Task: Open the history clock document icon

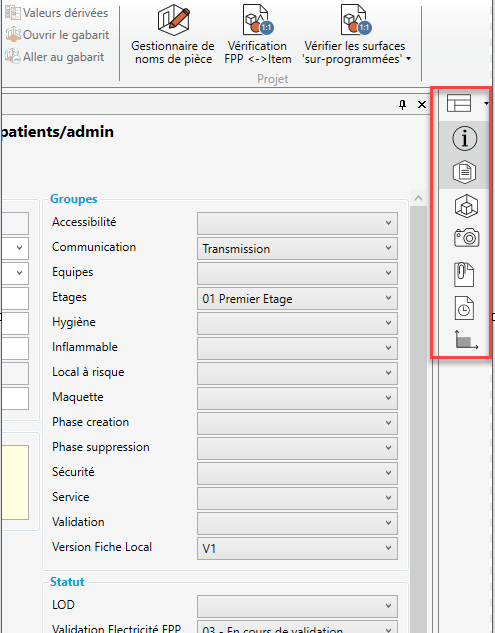Action: point(464,308)
